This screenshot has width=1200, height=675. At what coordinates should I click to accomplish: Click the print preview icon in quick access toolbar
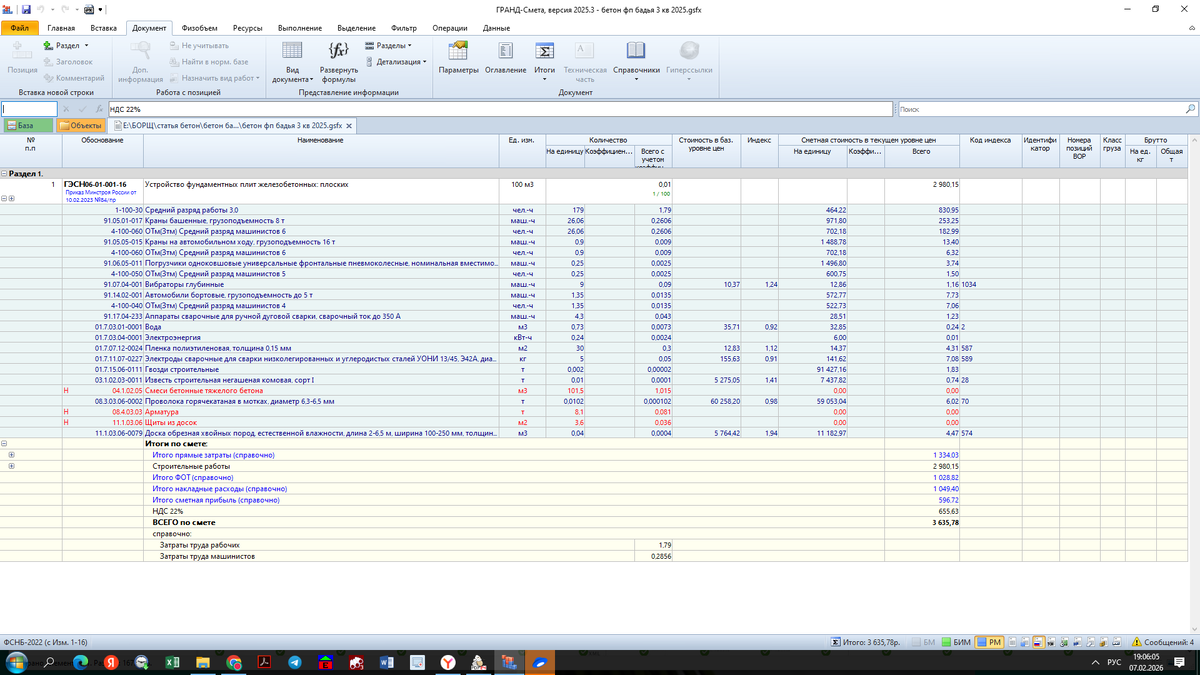(90, 8)
